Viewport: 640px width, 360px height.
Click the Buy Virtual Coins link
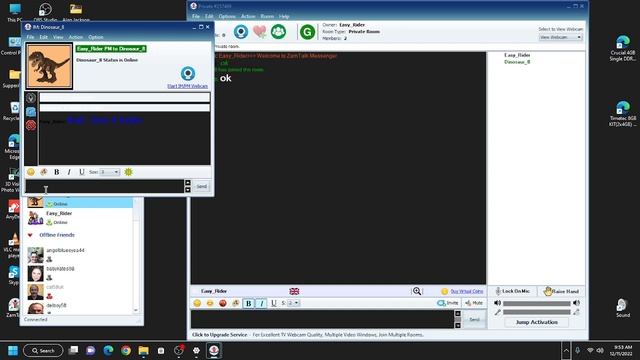point(467,291)
